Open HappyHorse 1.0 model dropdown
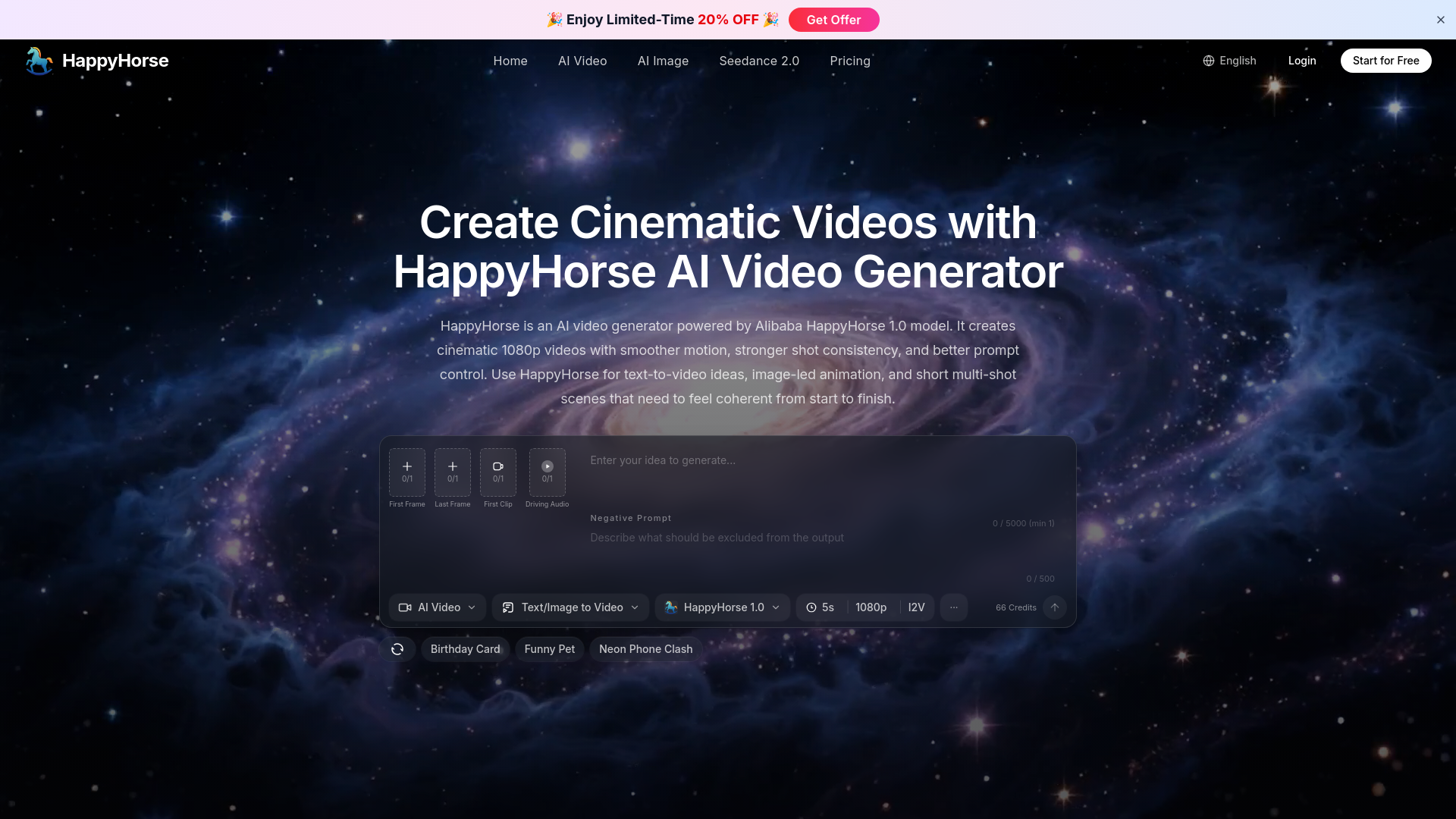 pos(723,607)
